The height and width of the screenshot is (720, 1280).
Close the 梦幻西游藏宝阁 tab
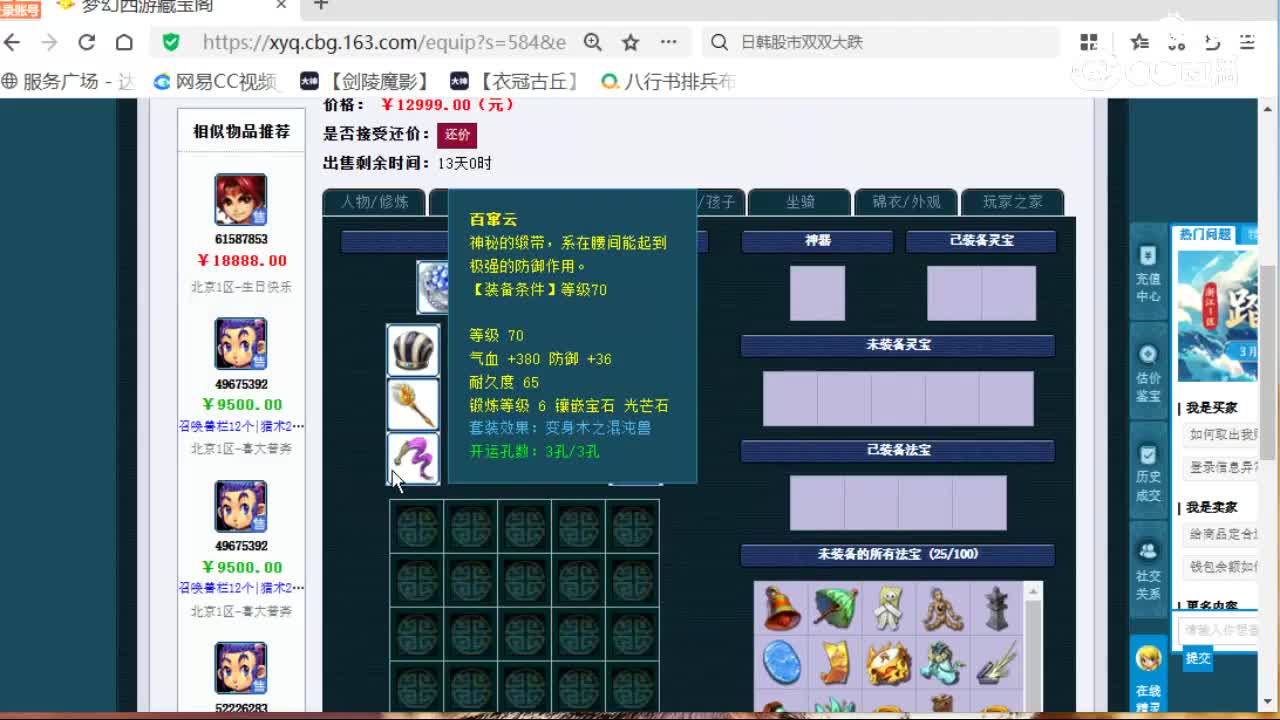tap(281, 6)
